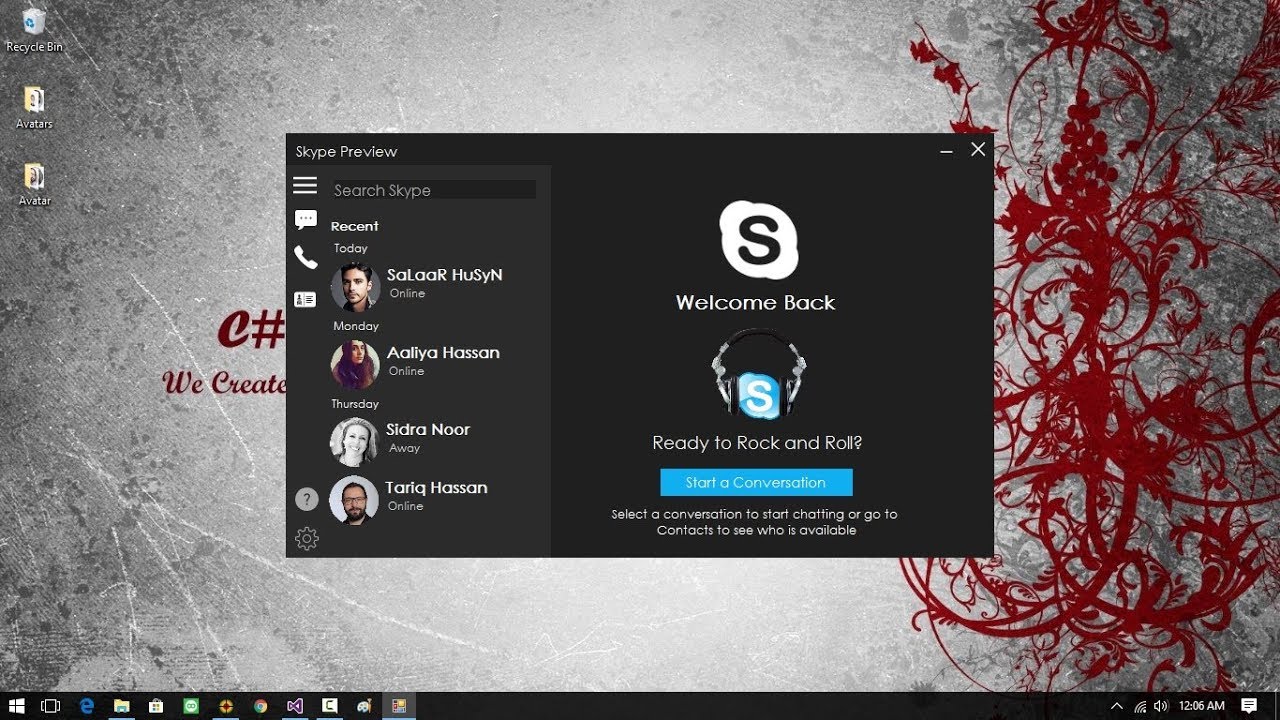Open File Explorer from the taskbar
This screenshot has width=1280, height=720.
(121, 706)
